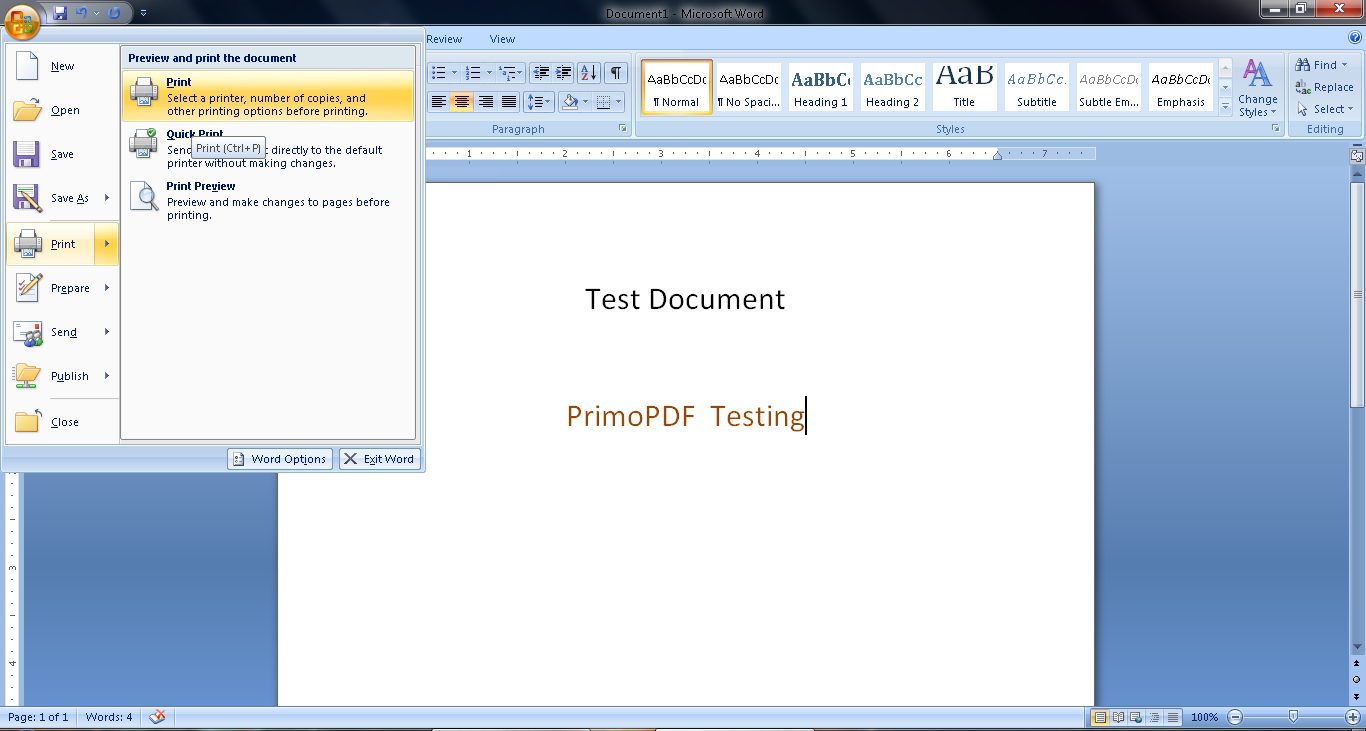Click the zoom slider handle

[x=1294, y=717]
